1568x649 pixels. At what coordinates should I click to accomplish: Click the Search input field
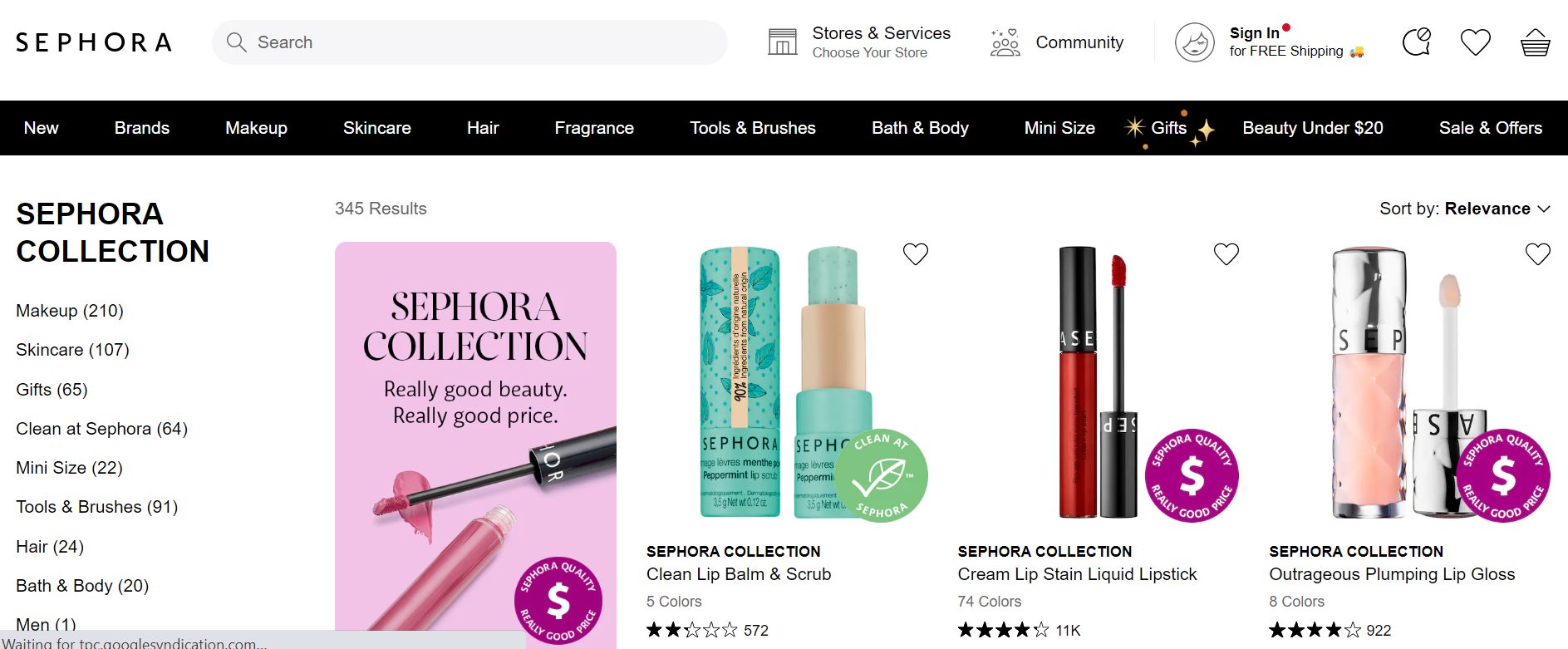point(482,42)
